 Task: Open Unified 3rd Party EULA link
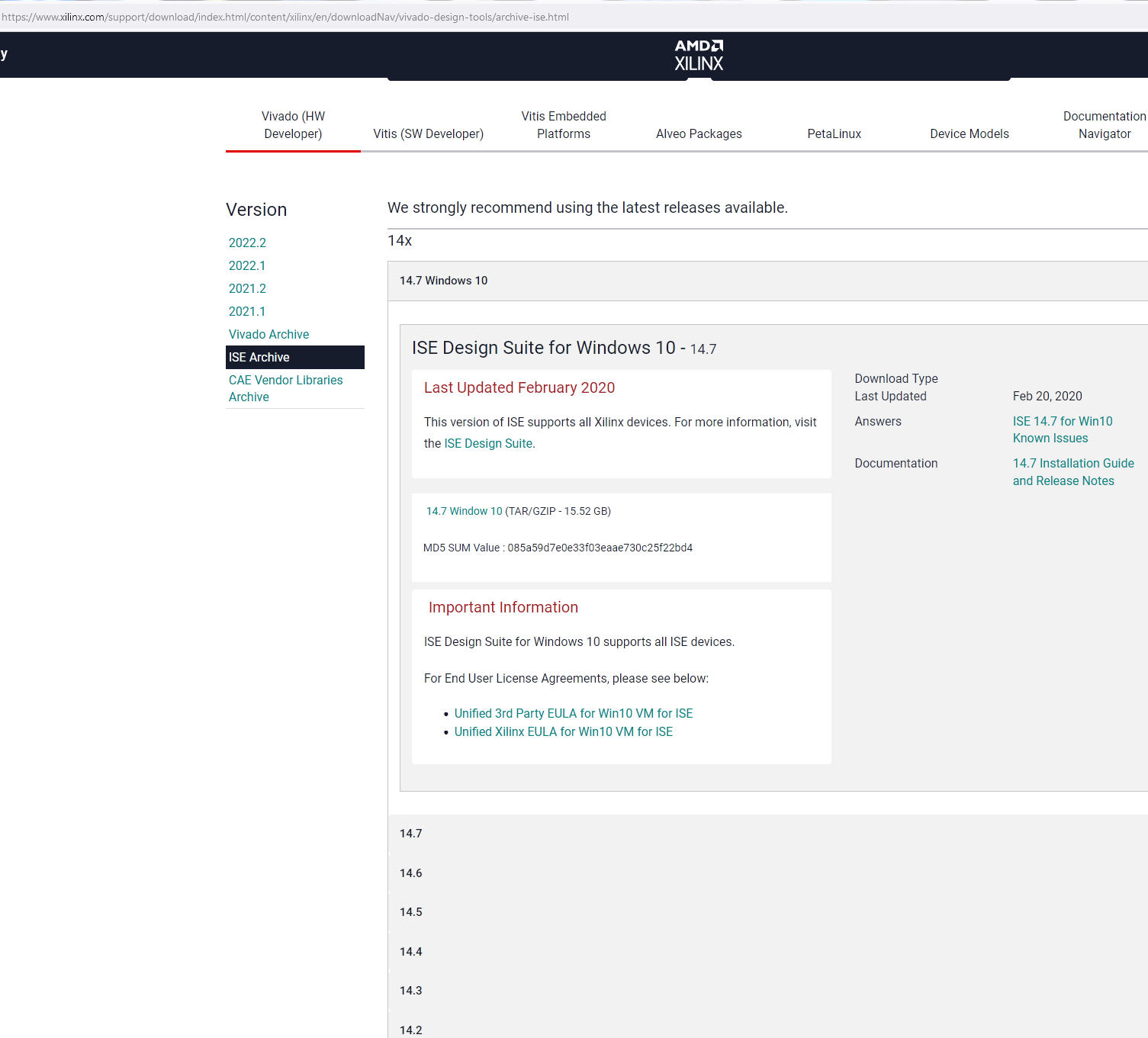click(x=574, y=713)
